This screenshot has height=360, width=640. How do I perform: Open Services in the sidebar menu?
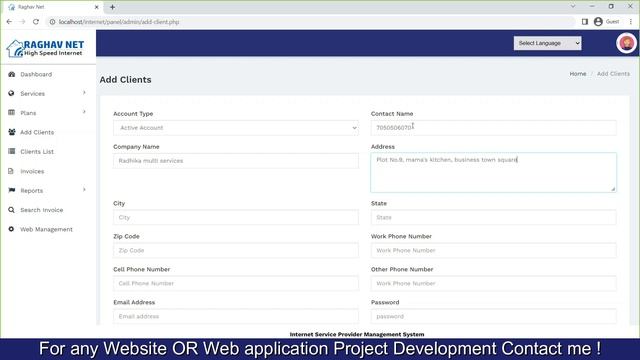(x=33, y=93)
